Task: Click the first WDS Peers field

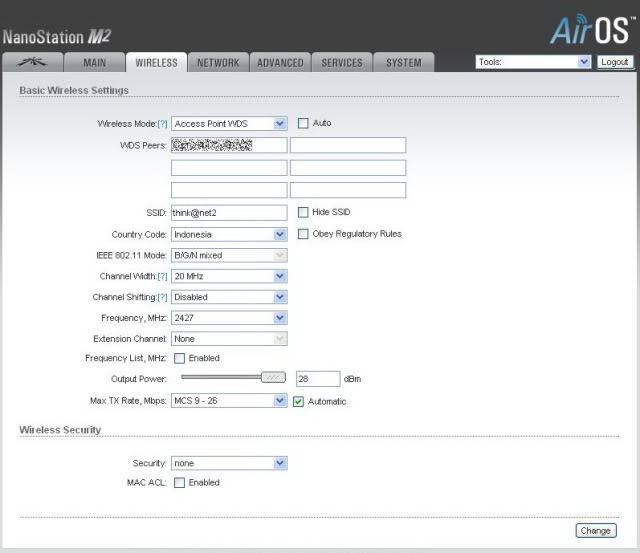Action: coord(229,145)
